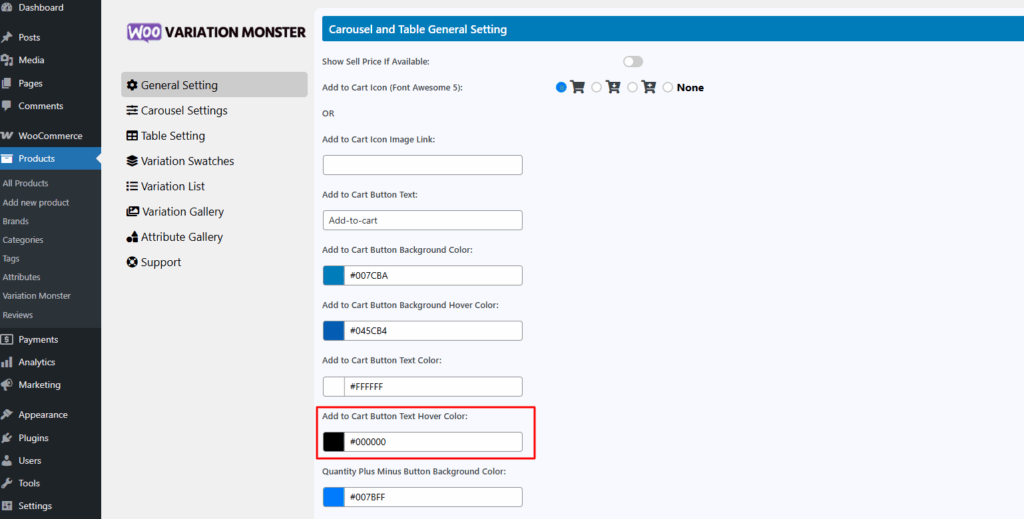1024x519 pixels.
Task: Open Add new product submenu link
Action: [x=36, y=202]
